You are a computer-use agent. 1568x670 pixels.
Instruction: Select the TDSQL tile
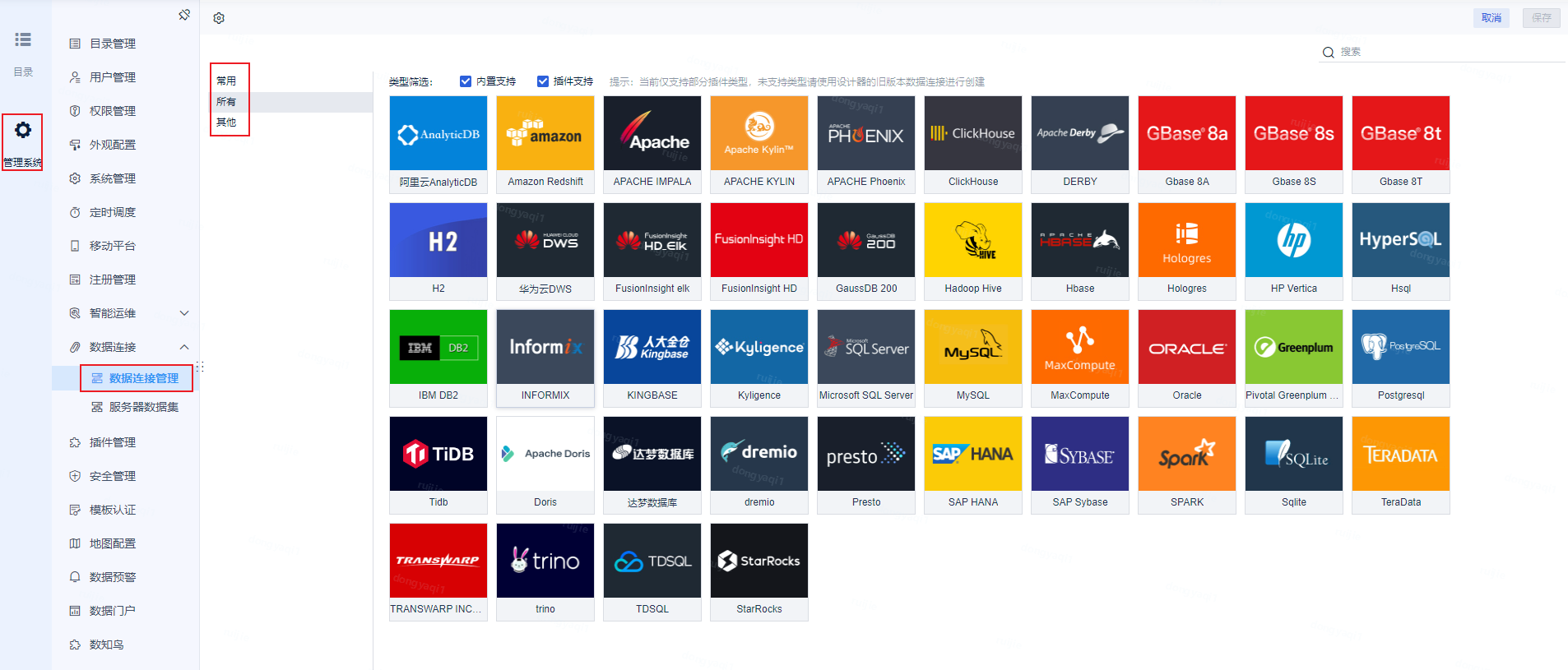point(652,572)
